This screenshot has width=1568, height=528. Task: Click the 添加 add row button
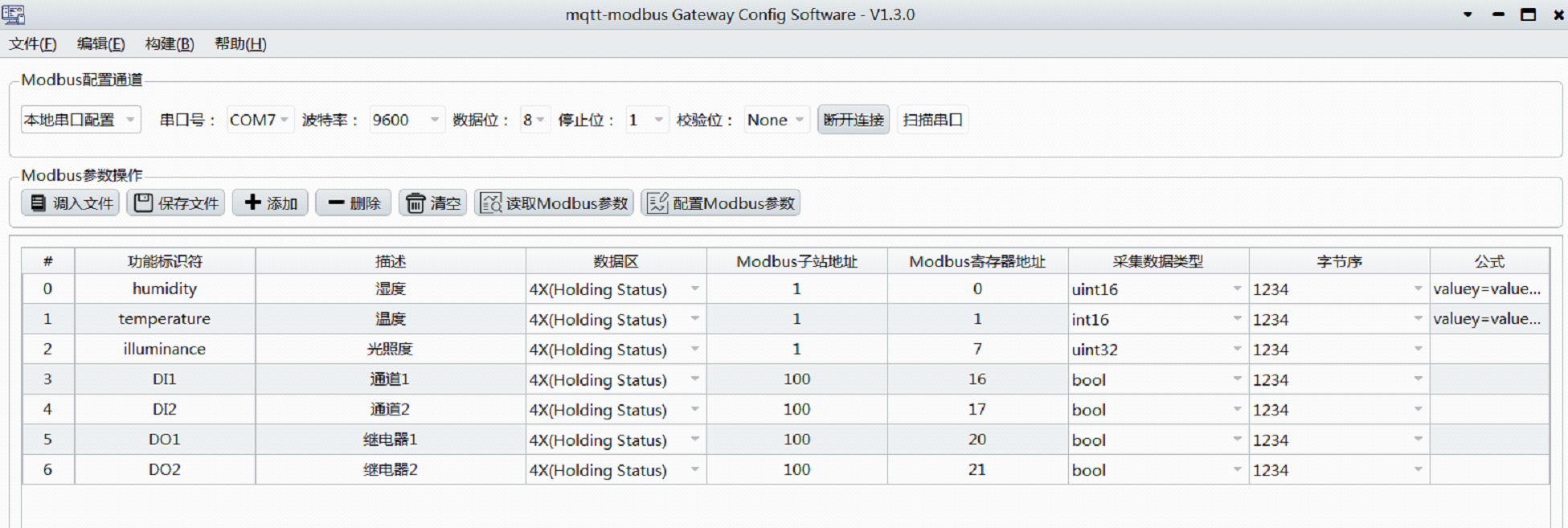click(x=270, y=203)
